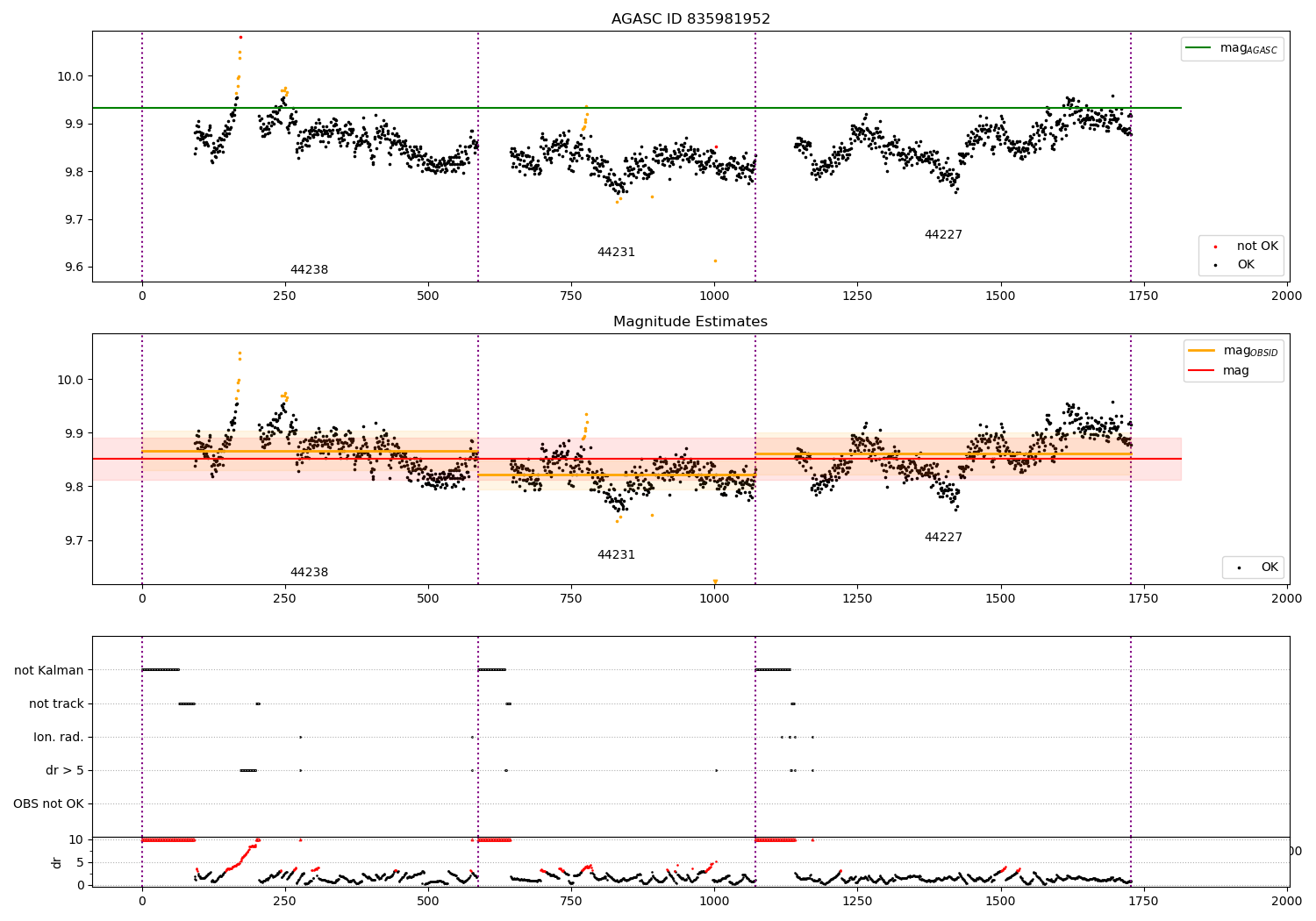This screenshot has width=1316, height=921.
Task: Click the dr axis tick label 5
Action: [80, 862]
